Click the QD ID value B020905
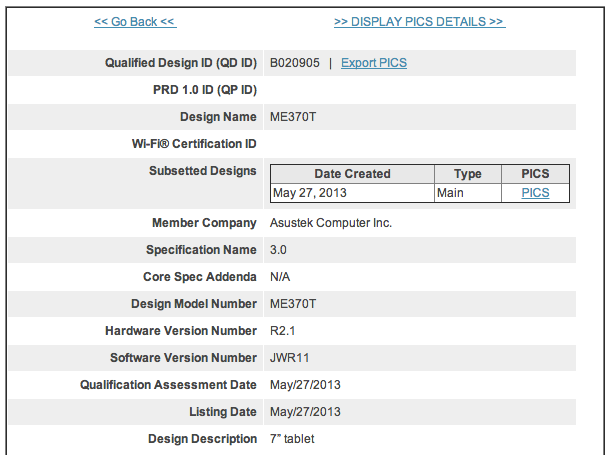This screenshot has height=455, width=612. 295,63
